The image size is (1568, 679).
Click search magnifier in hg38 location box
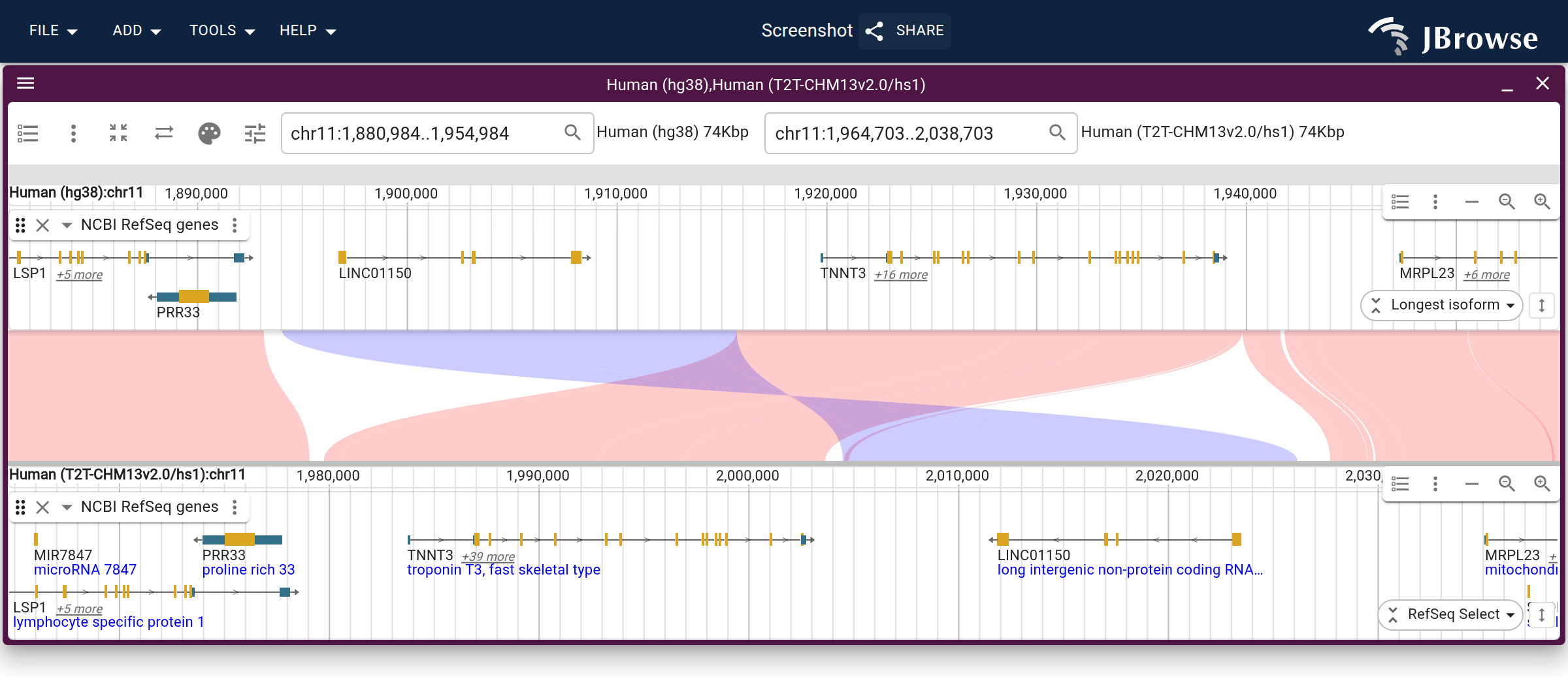pyautogui.click(x=572, y=133)
